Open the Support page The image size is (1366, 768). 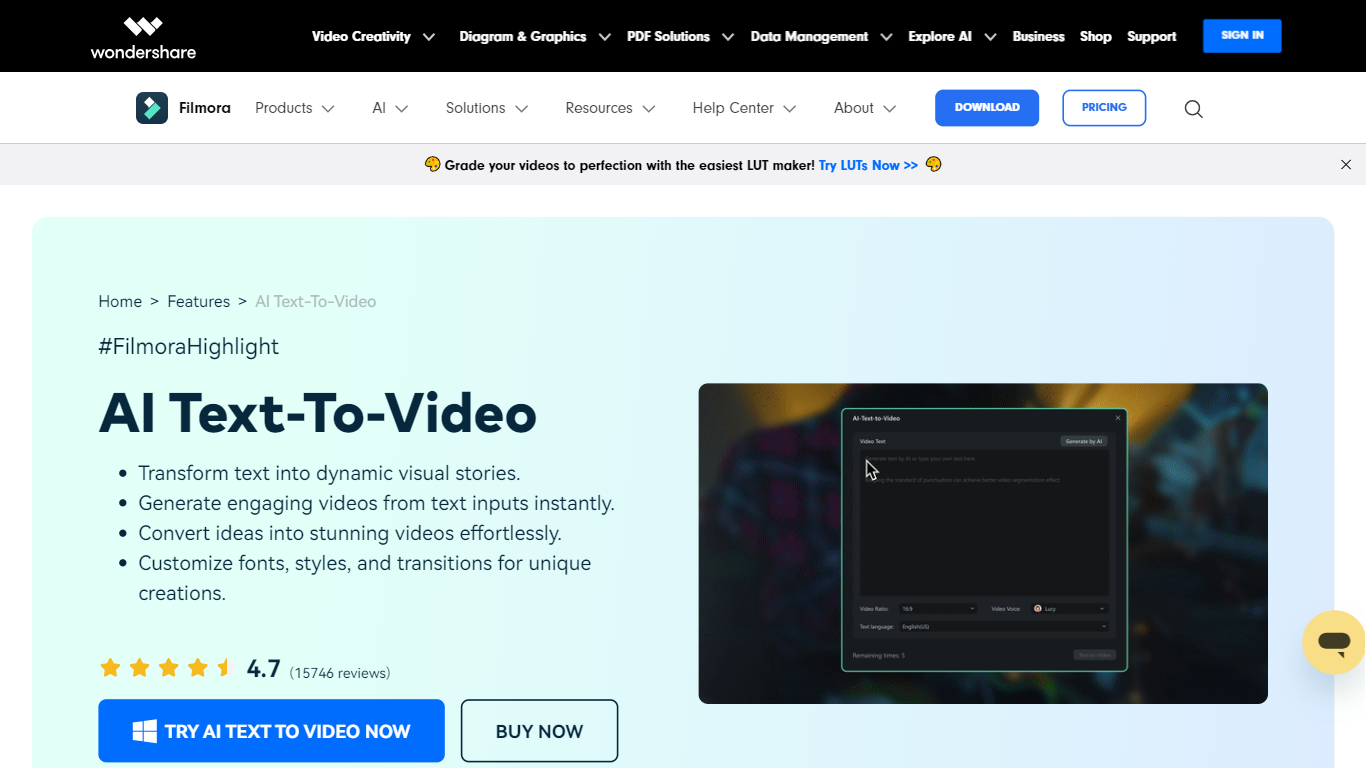pos(1152,36)
